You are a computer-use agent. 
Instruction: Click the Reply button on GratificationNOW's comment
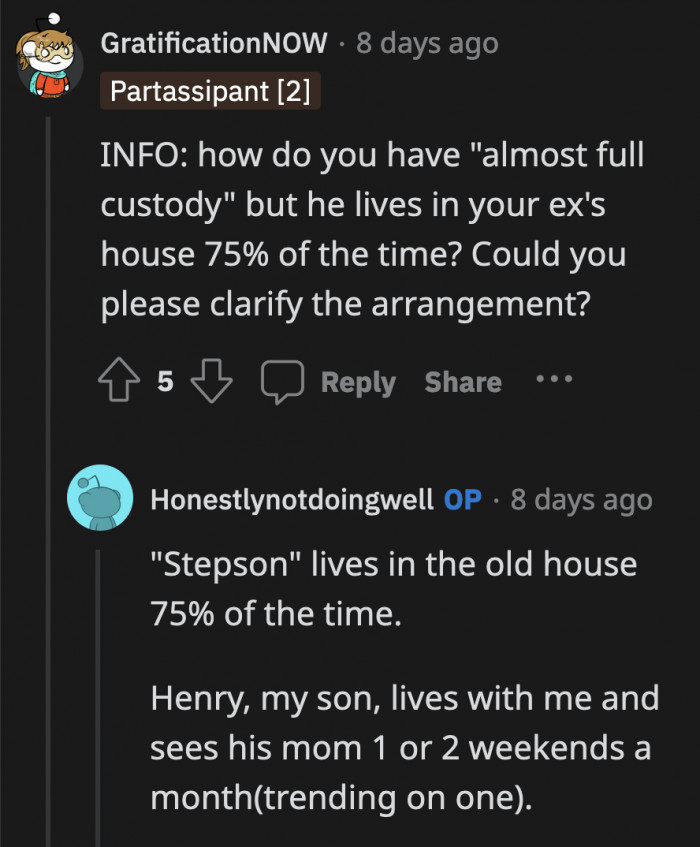tap(358, 382)
